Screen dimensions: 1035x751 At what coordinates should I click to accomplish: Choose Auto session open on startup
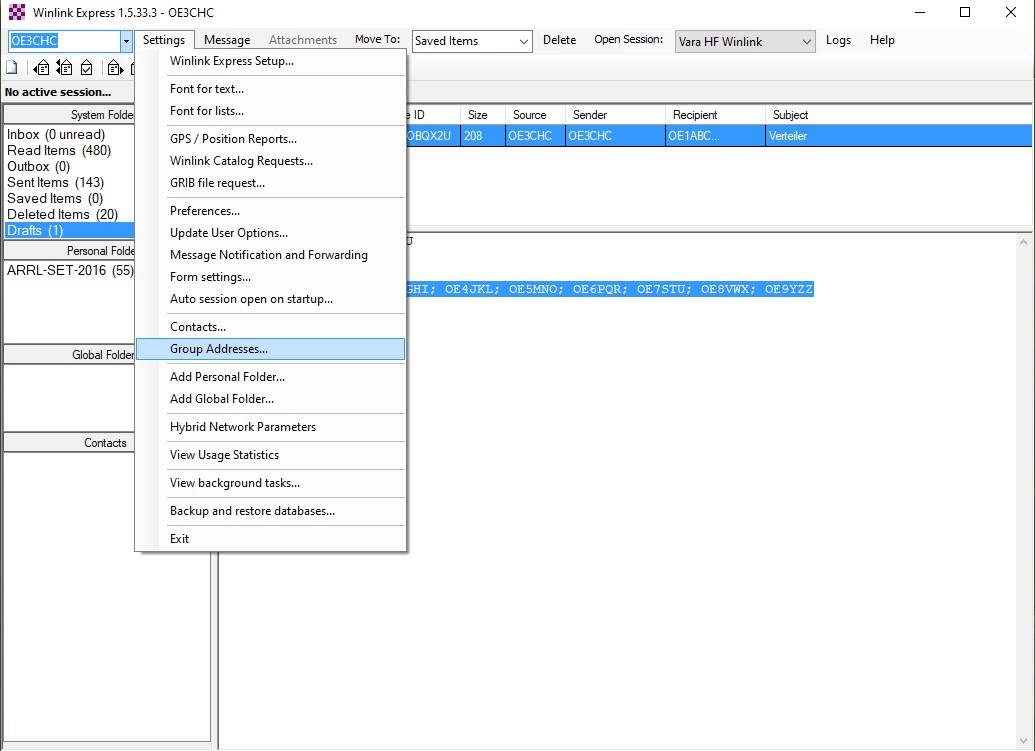coord(271,299)
